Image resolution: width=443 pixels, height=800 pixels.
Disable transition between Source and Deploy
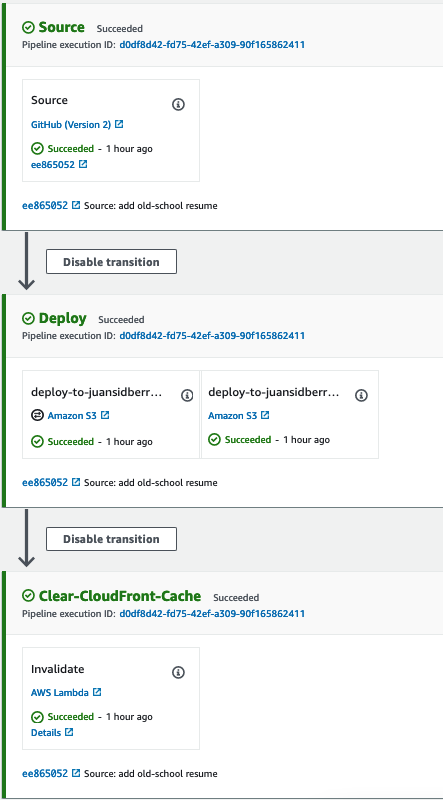click(x=111, y=262)
